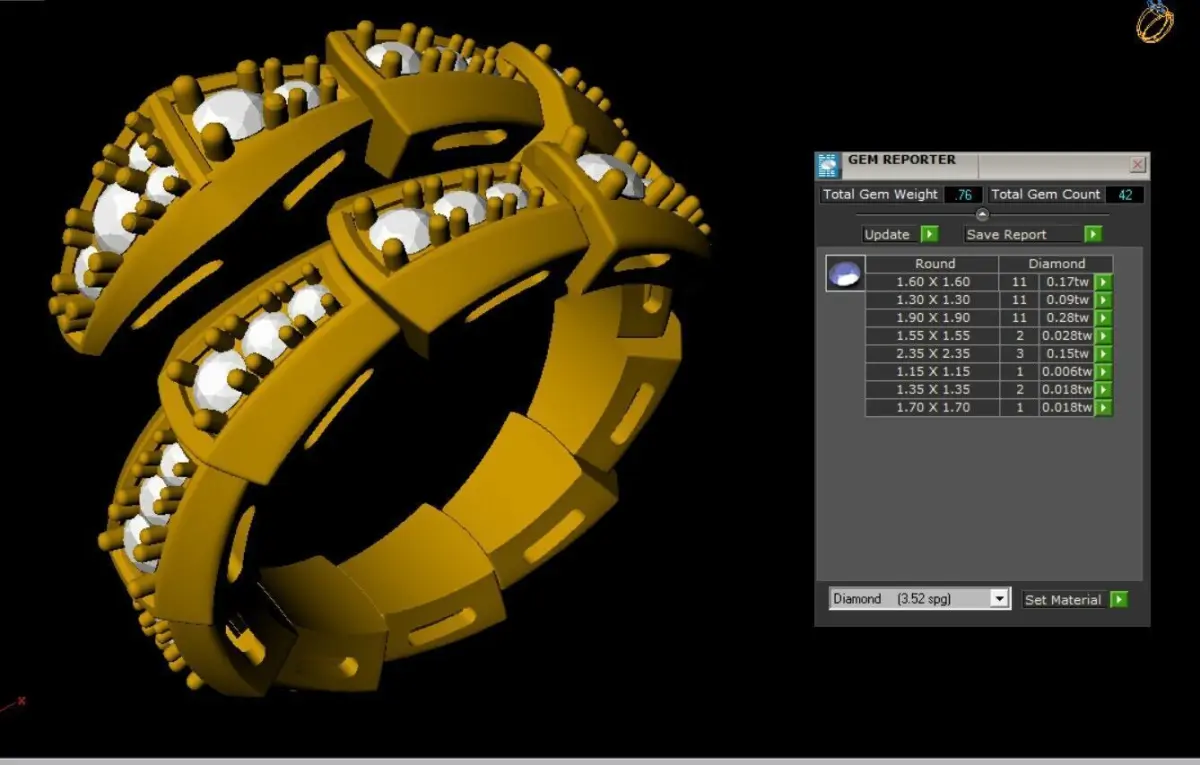1200x765 pixels.
Task: Click the Gem Reporter panel icon
Action: tap(828, 166)
